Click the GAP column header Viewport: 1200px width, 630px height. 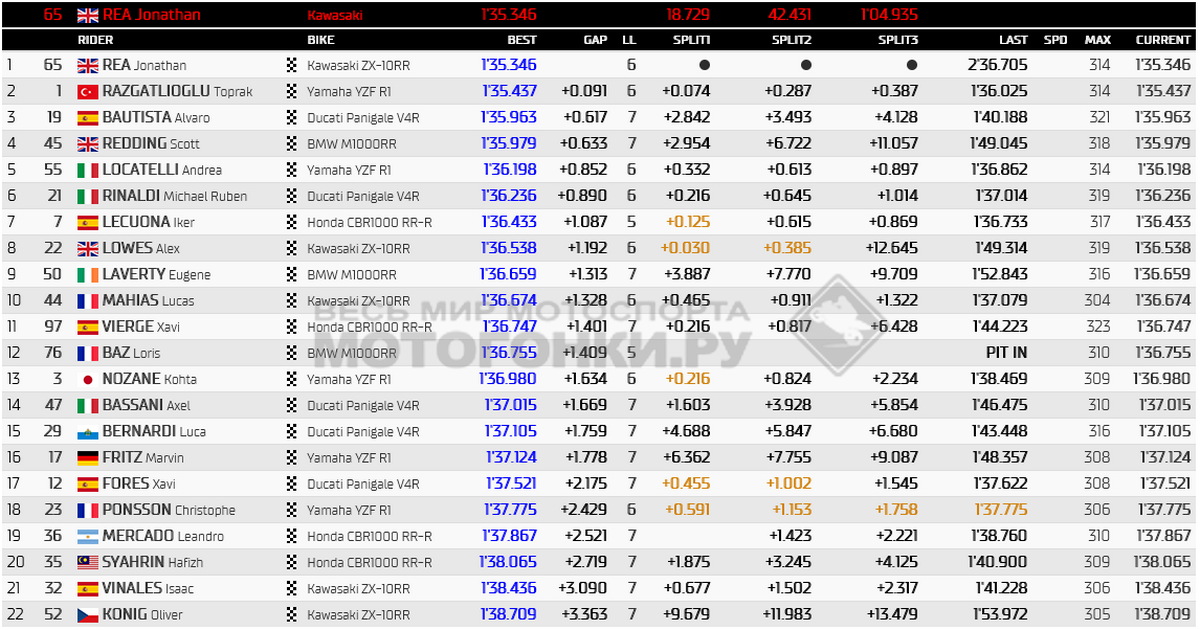coord(595,40)
